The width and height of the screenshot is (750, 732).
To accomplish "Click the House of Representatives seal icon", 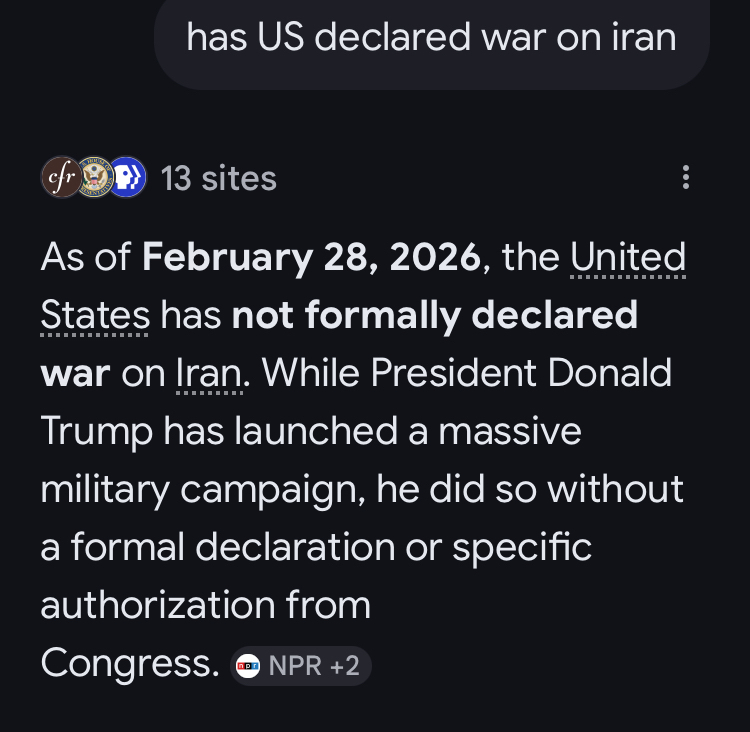I will 95,178.
